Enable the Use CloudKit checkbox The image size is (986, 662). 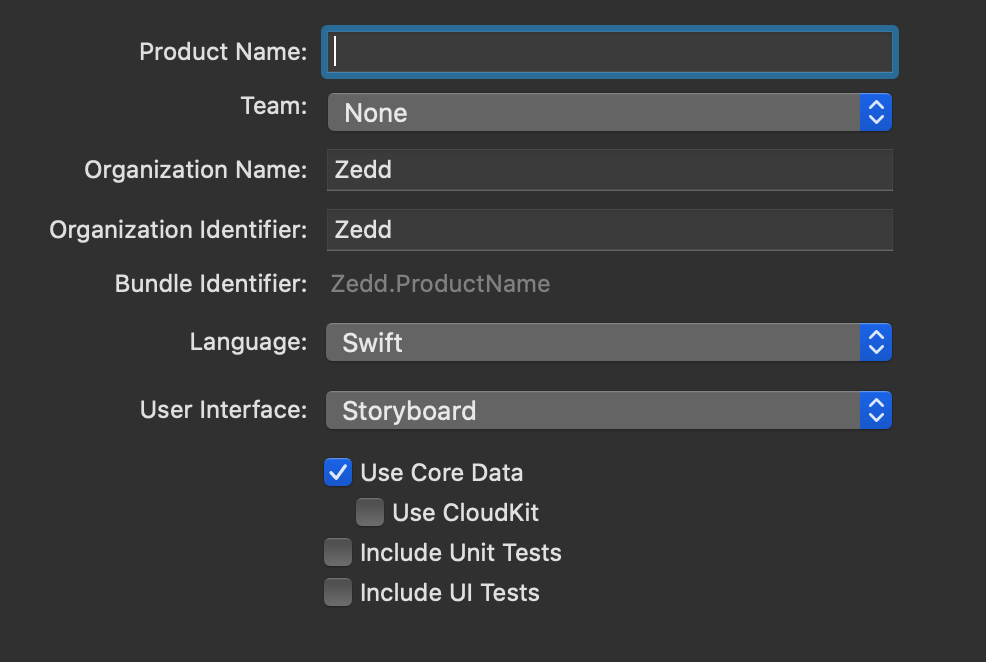tap(370, 513)
